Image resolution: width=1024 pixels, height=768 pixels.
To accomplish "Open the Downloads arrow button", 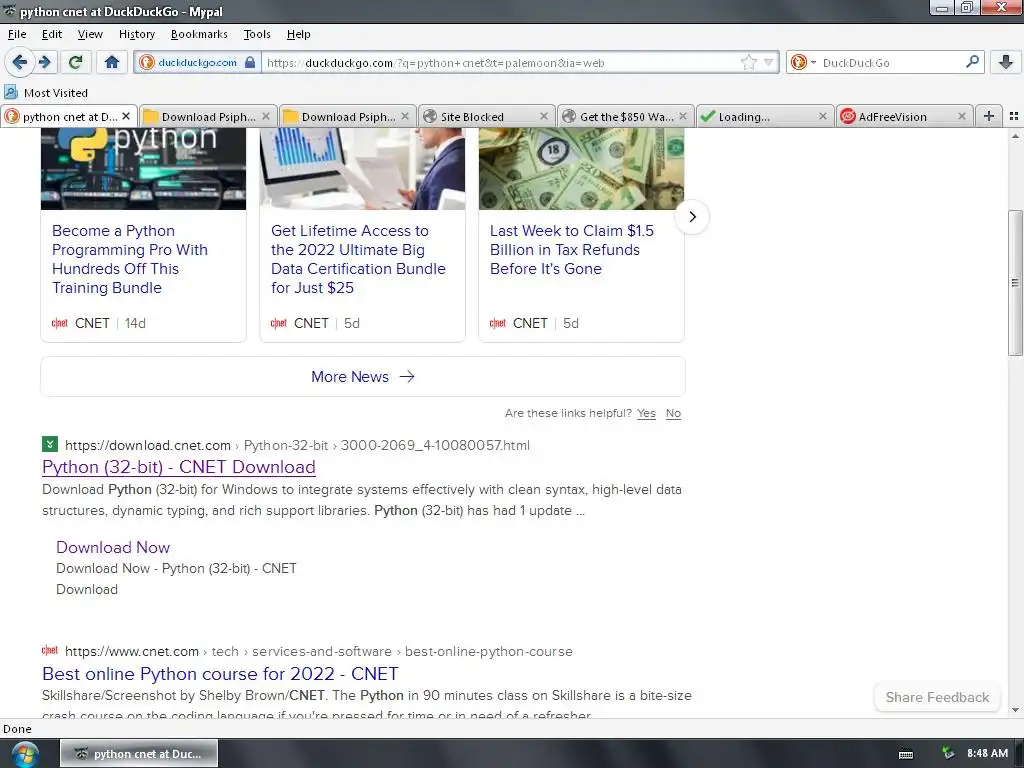I will [1006, 62].
